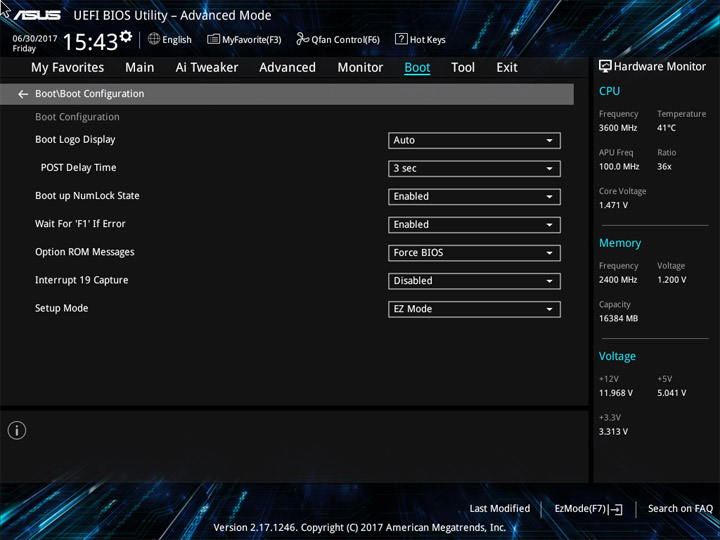Click the globe language icon
The width and height of the screenshot is (720, 540).
click(154, 39)
